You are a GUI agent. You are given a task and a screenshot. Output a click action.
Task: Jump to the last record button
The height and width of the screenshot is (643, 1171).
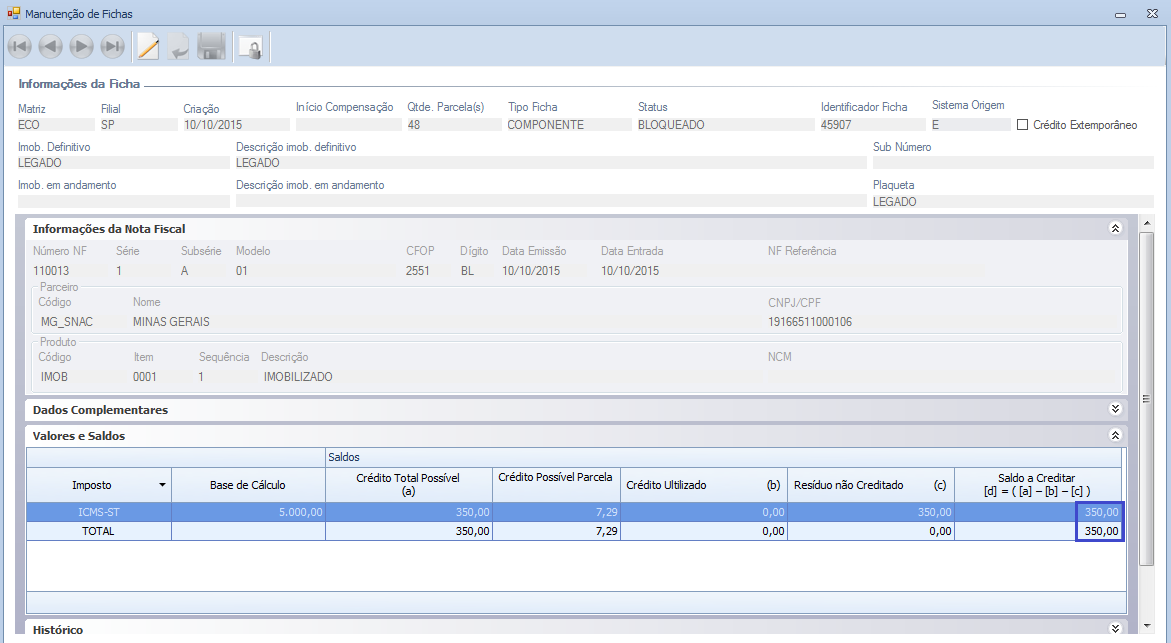(112, 47)
